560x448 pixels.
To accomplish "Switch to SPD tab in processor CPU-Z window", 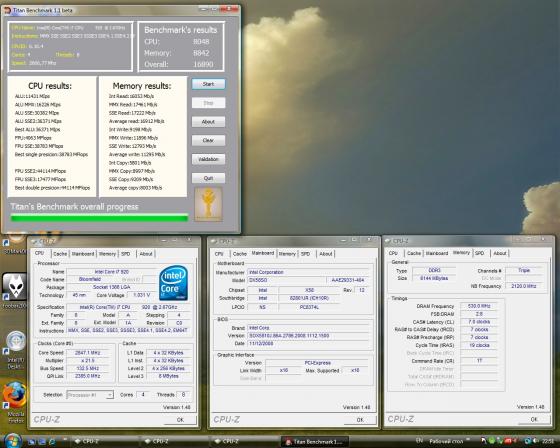I will 126,254.
